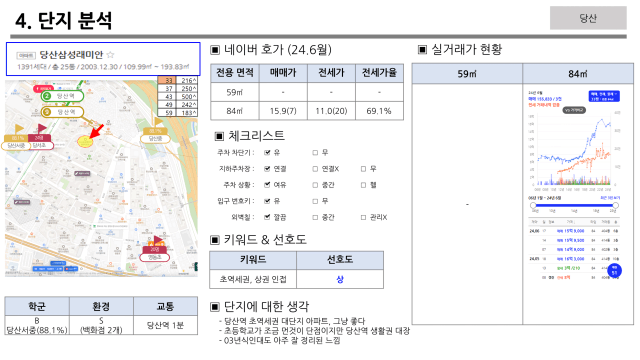
Task: Click the 69.1% 전세가율 cell
Action: click(379, 111)
